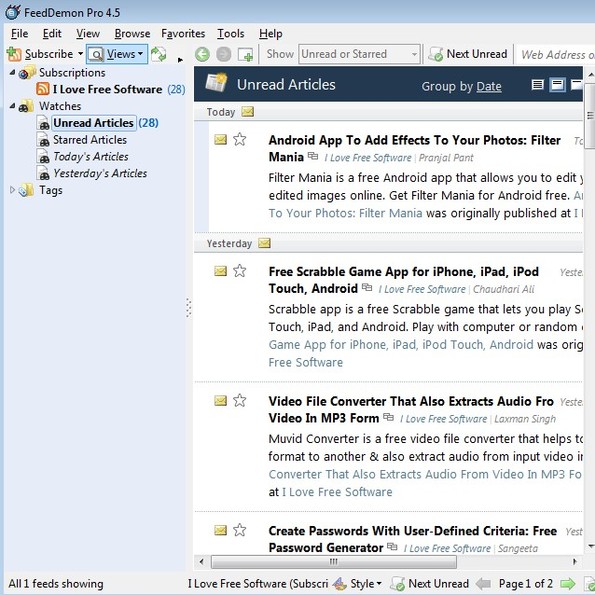Click the Group by Date link
Viewport: 595px width, 595px height.
point(489,86)
